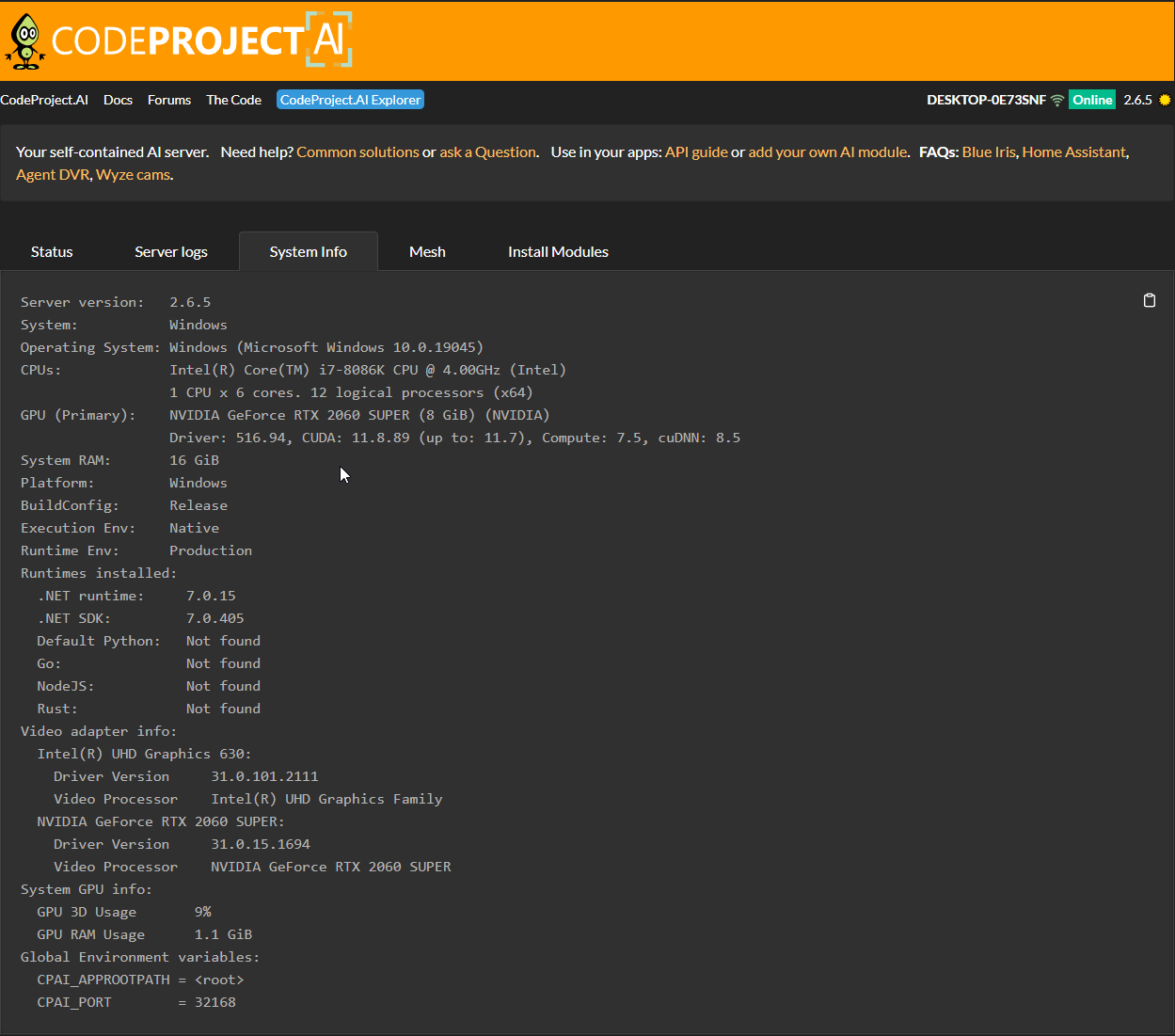1175x1036 pixels.
Task: Open the Blue Iris FAQ link
Action: pos(989,151)
